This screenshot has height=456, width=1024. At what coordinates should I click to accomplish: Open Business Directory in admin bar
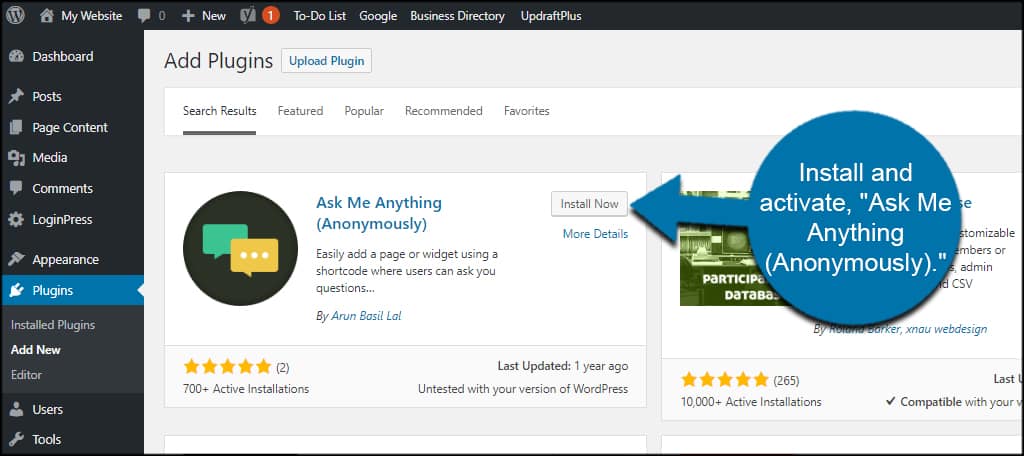point(457,16)
